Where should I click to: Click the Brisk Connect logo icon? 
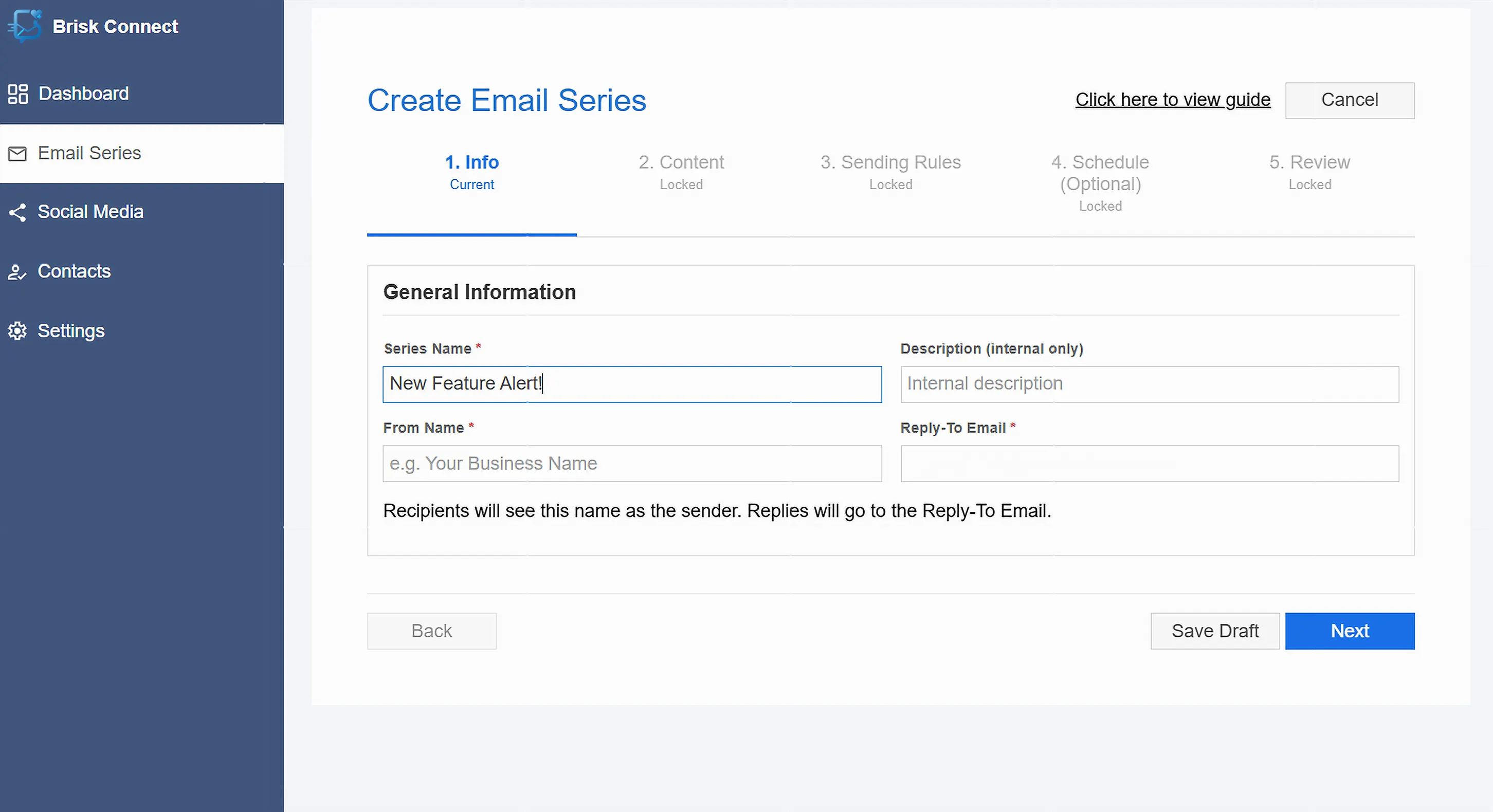[x=25, y=26]
